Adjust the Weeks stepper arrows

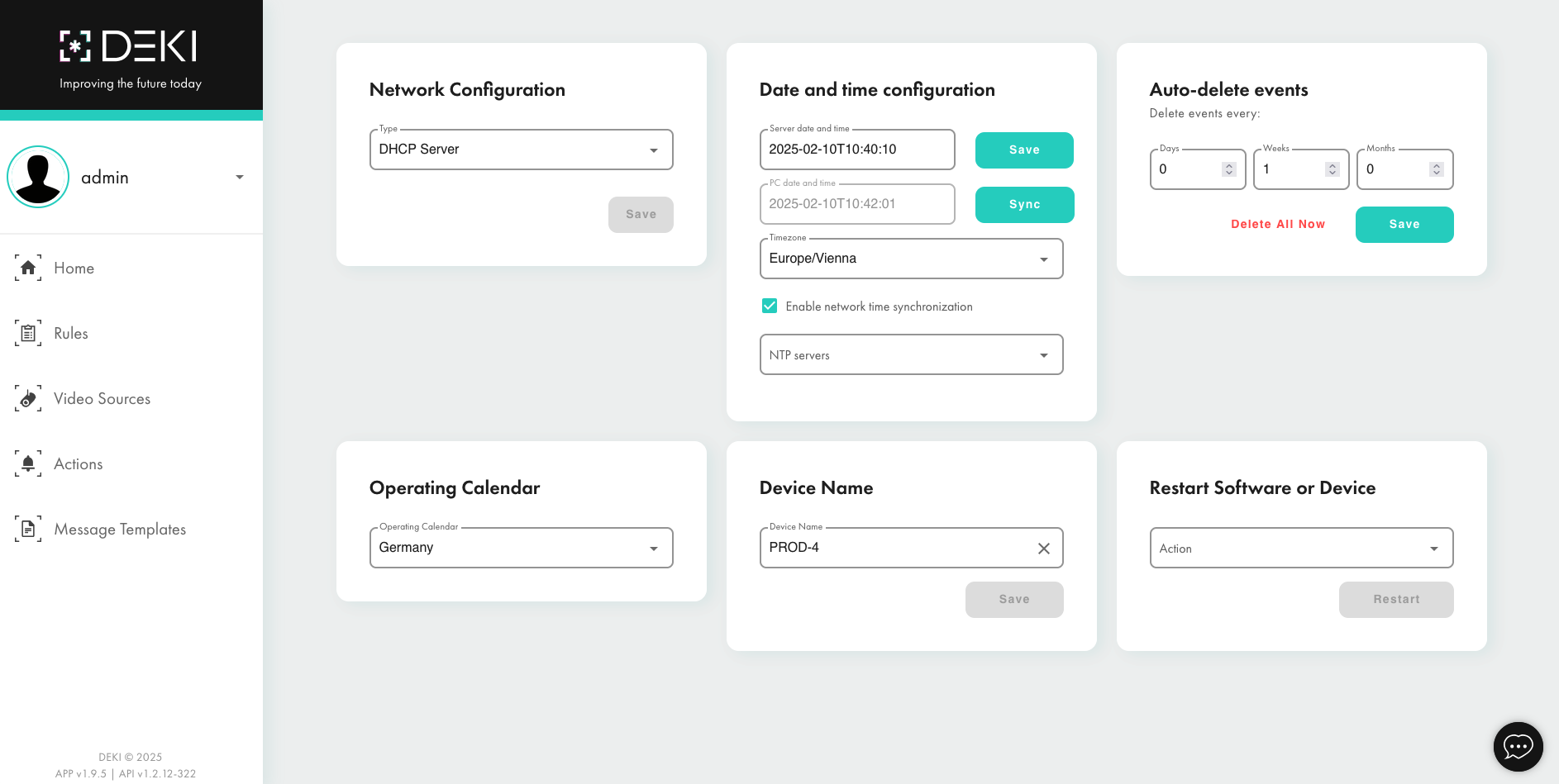[x=1332, y=169]
